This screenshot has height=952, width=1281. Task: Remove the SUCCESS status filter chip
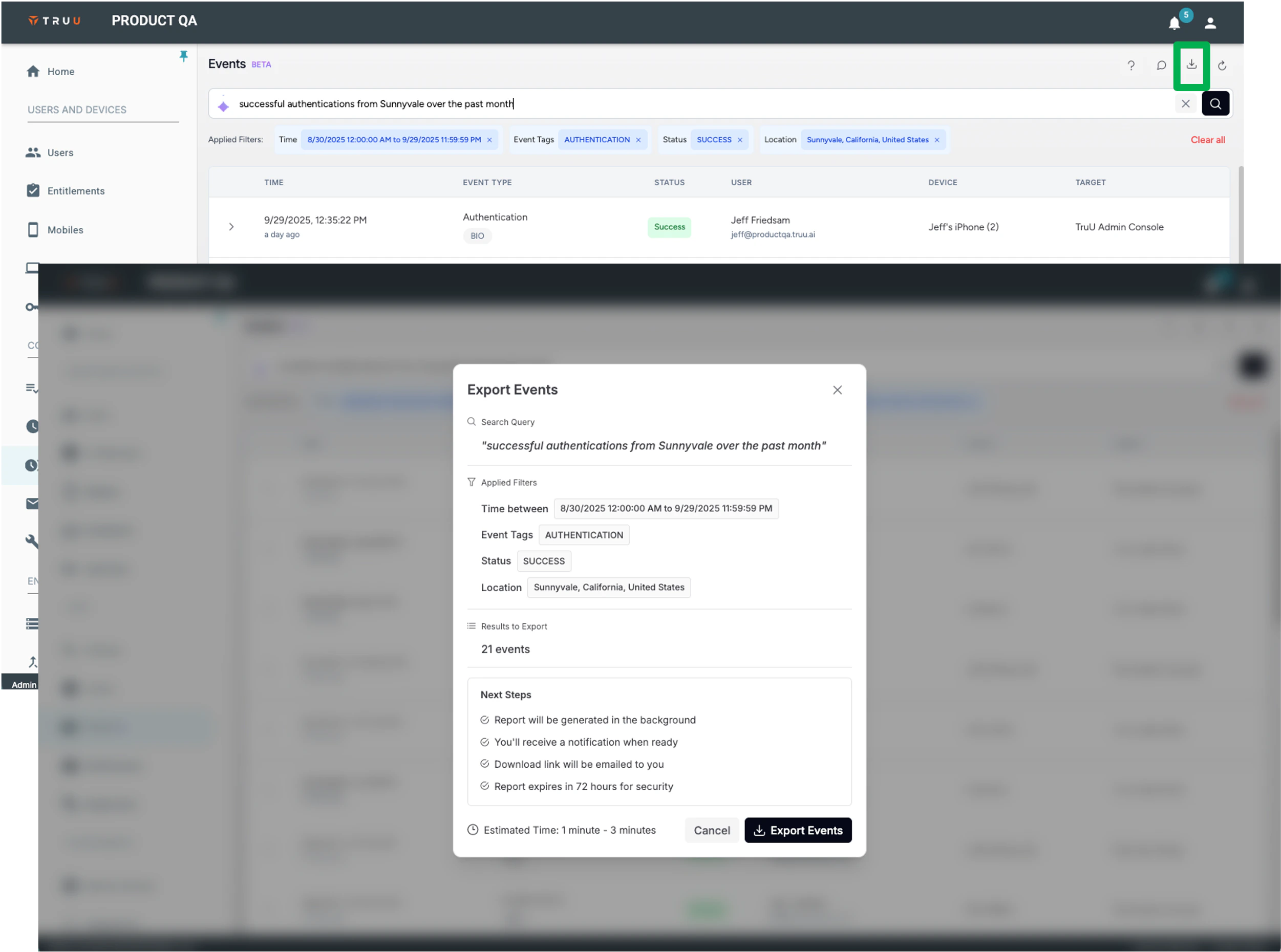740,139
